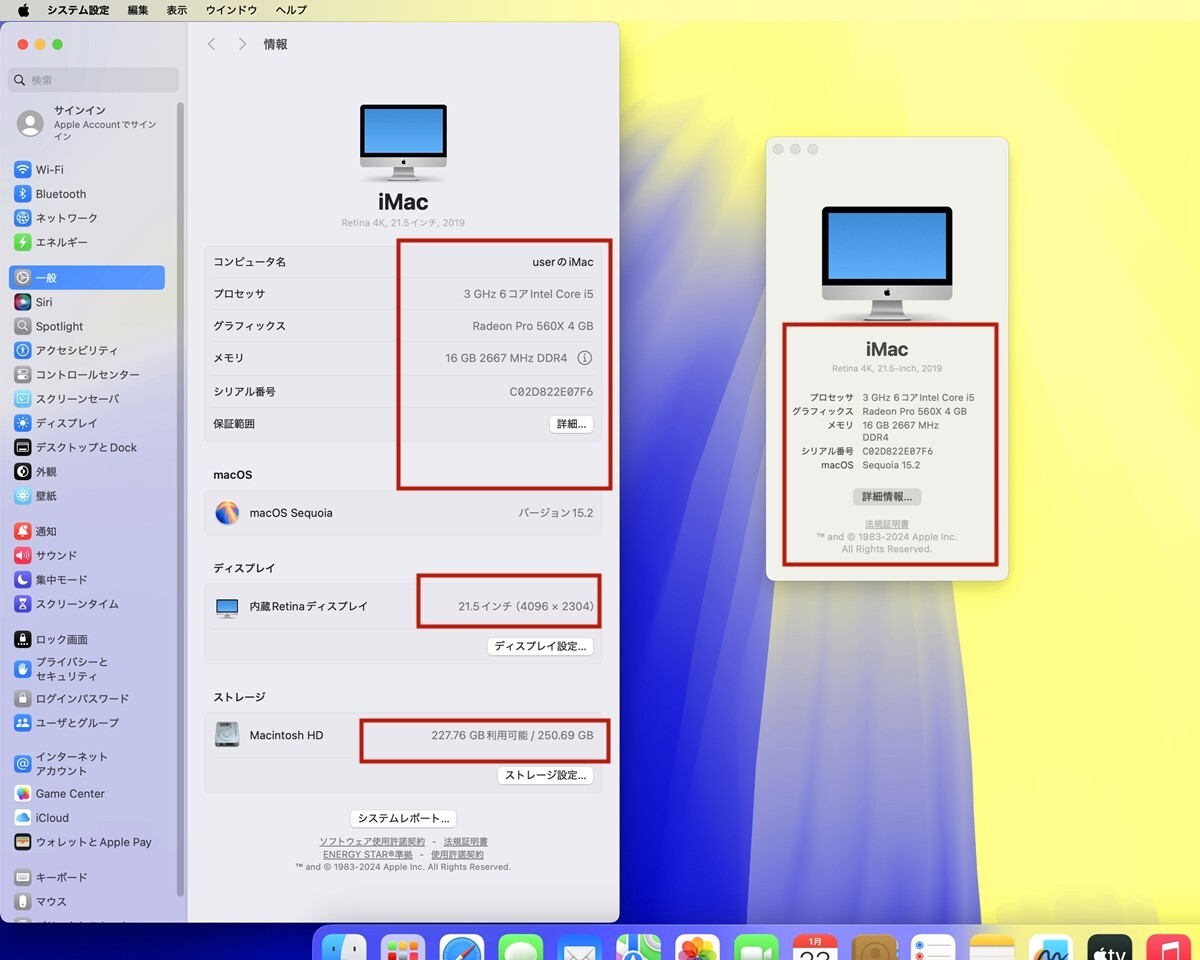
Task: Focus the 検索 search field
Action: click(94, 80)
